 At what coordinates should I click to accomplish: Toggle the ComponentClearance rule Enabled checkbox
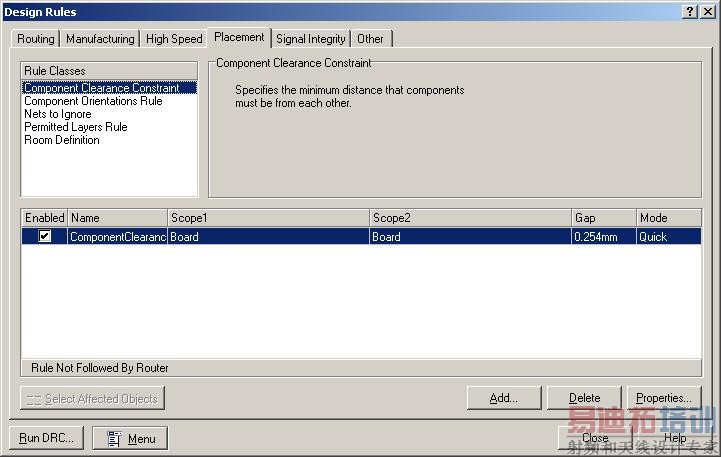(x=45, y=236)
